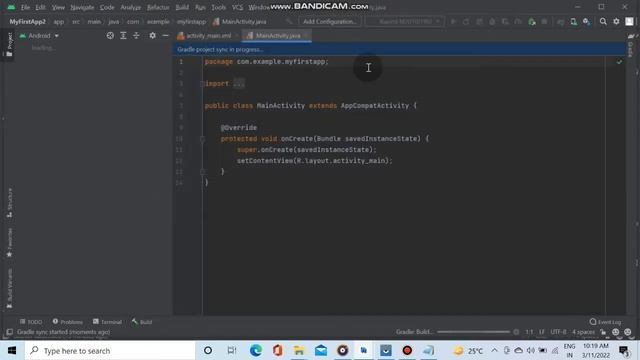The height and width of the screenshot is (360, 640).
Task: Open the Analyze menu
Action: 130,7
